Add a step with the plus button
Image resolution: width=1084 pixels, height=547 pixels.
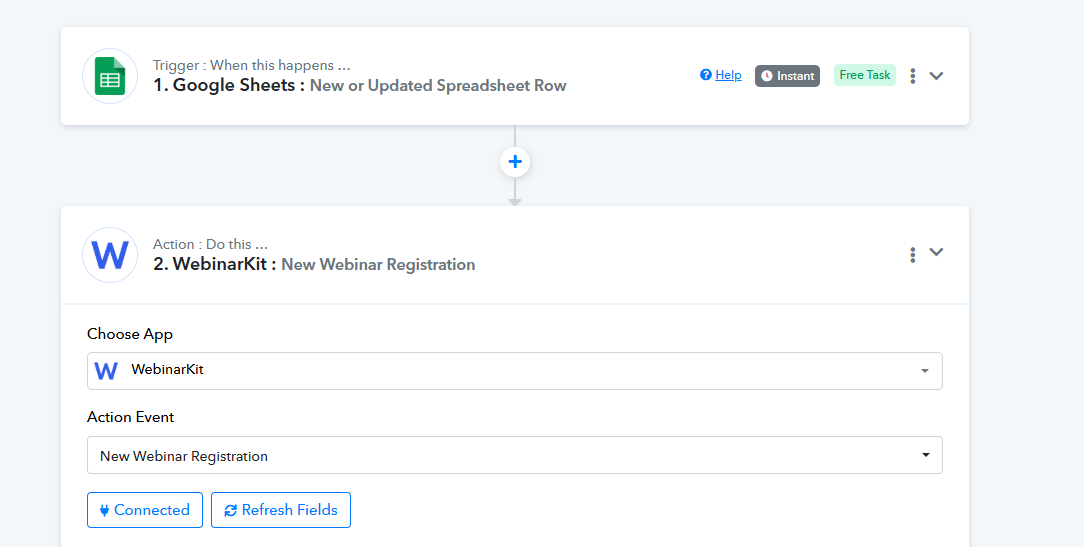coord(515,162)
